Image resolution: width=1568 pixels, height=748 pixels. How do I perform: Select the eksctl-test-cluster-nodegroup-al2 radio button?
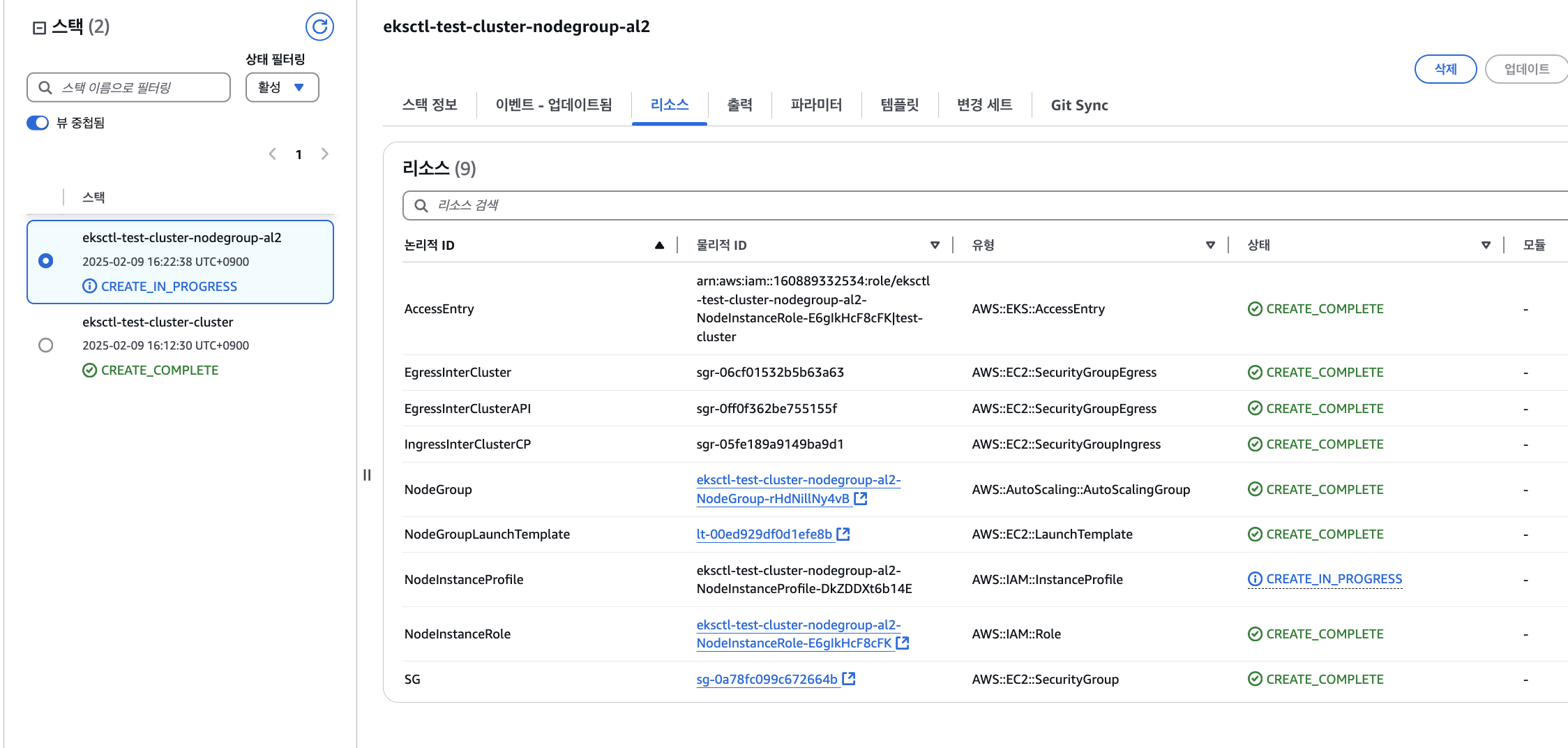coord(46,261)
